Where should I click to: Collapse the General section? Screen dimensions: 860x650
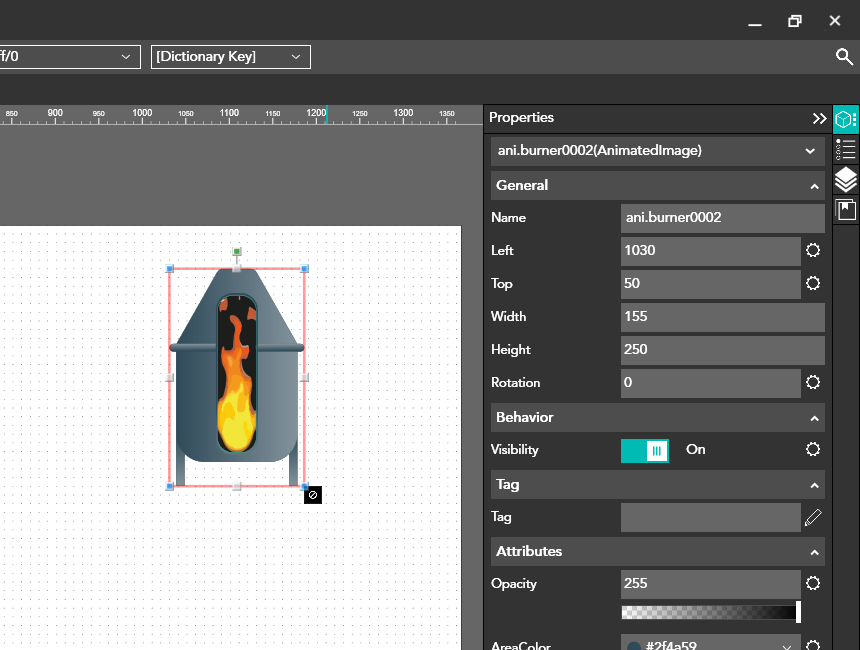pyautogui.click(x=814, y=186)
